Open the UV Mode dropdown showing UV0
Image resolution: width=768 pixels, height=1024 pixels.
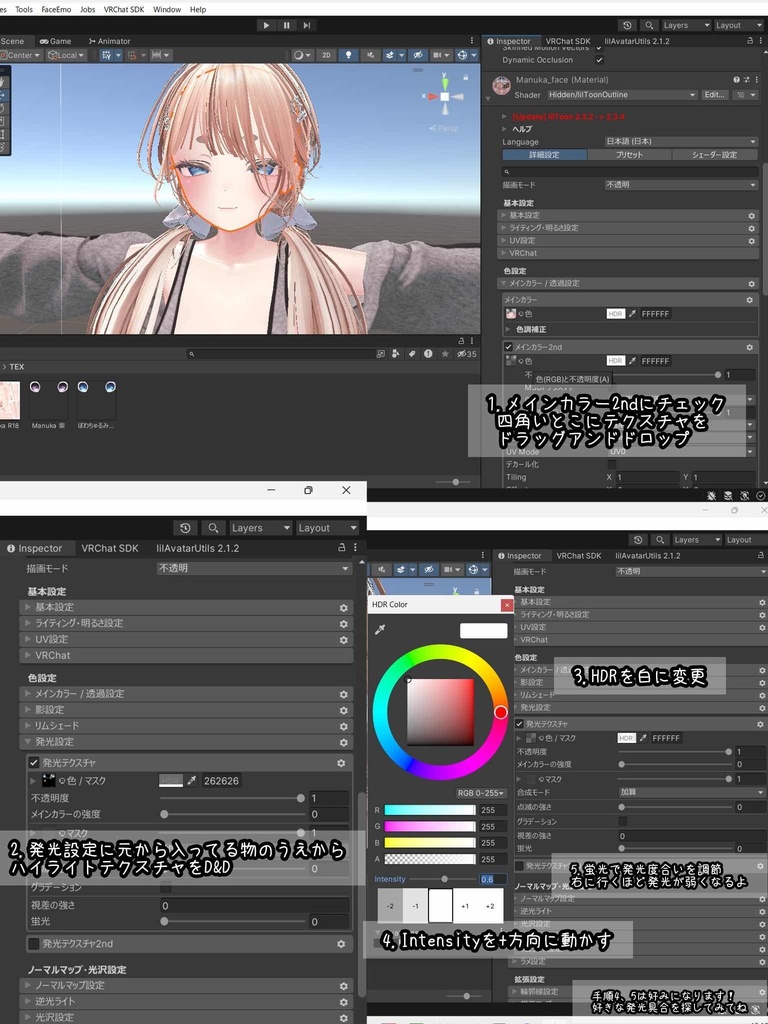pyautogui.click(x=681, y=452)
